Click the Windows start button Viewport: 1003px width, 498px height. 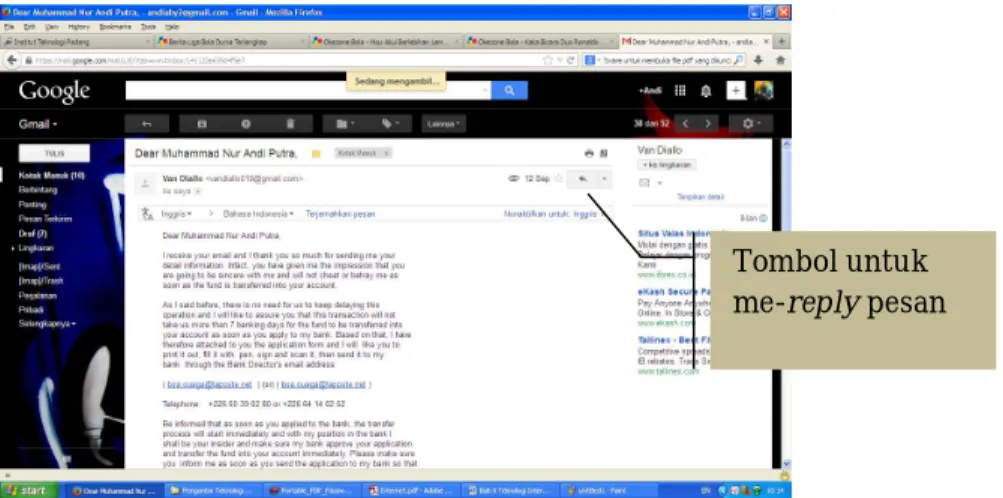click(x=29, y=491)
